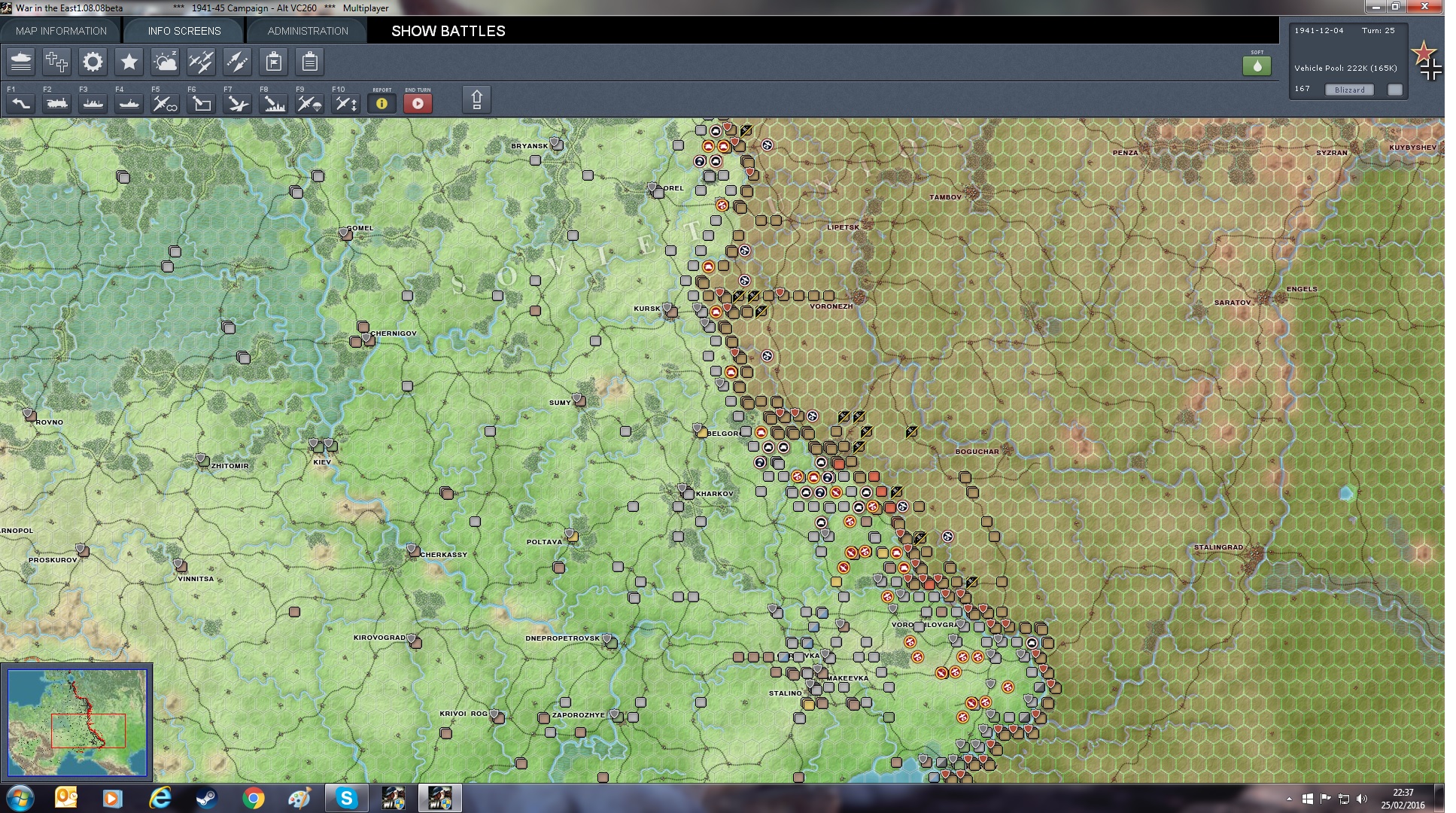1456x813 pixels.
Task: Open the Windows Start menu
Action: [20, 798]
